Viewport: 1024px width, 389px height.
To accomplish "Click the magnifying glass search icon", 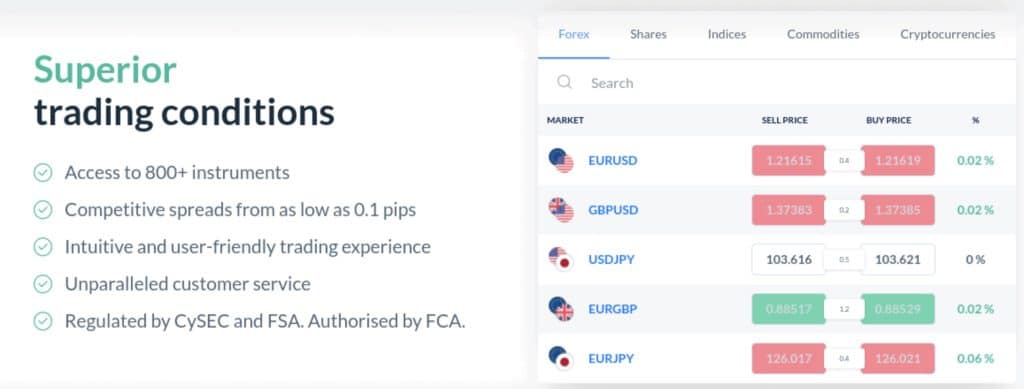I will [x=564, y=82].
